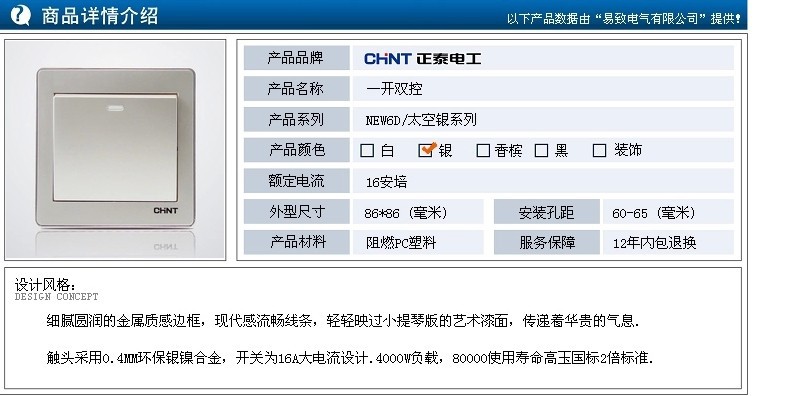This screenshot has height=396, width=786.
Task: Click the 阻燃PC塑料 material value
Action: [401, 243]
